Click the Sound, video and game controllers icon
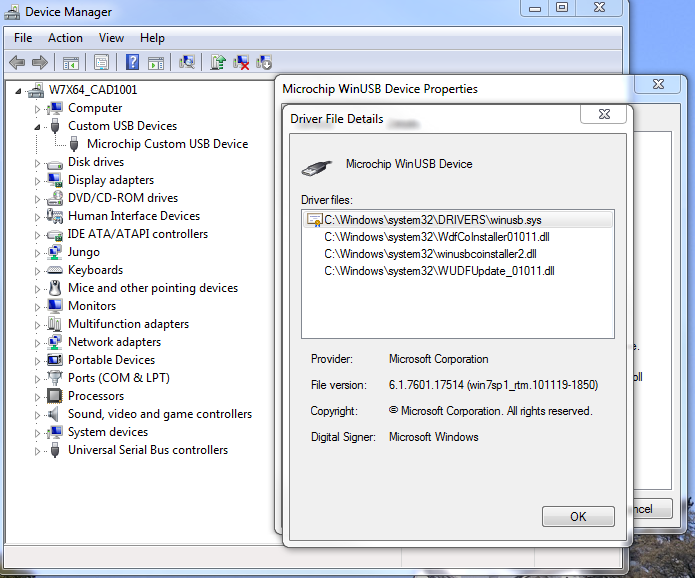The height and width of the screenshot is (578, 695). [x=54, y=414]
